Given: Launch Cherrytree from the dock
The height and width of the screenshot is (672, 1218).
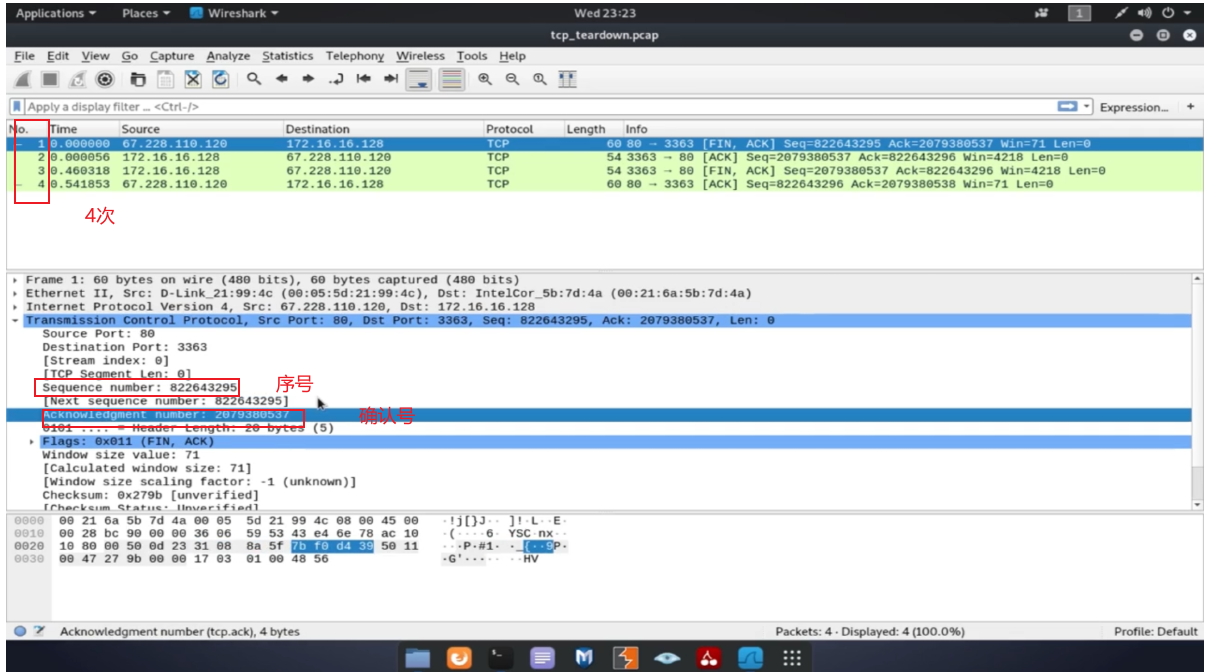Looking at the screenshot, I should point(709,657).
